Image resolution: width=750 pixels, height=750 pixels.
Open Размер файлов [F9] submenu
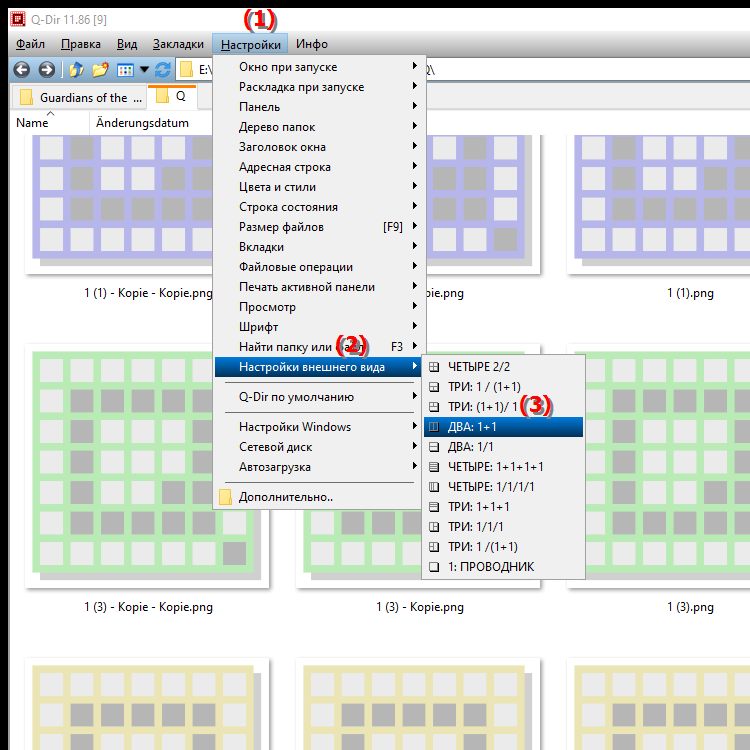(319, 227)
